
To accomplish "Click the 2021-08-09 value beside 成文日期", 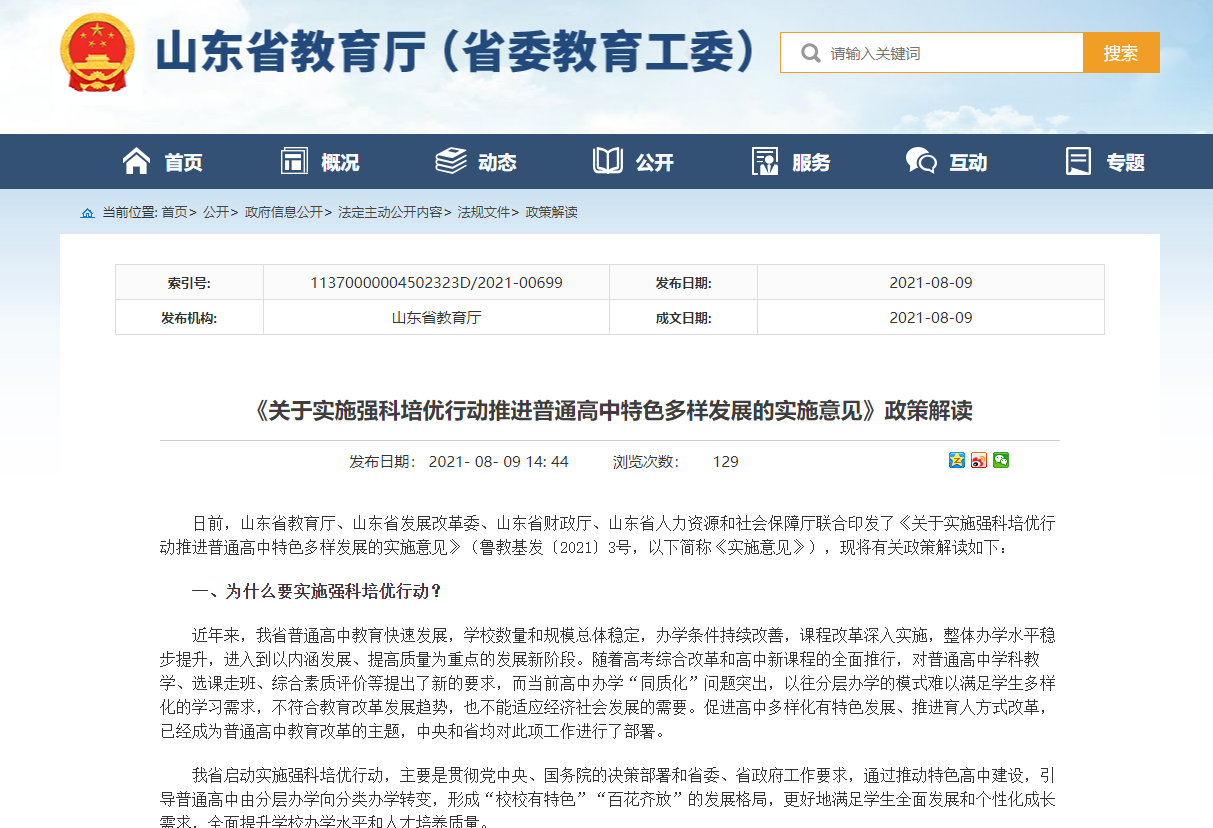I will [x=930, y=318].
